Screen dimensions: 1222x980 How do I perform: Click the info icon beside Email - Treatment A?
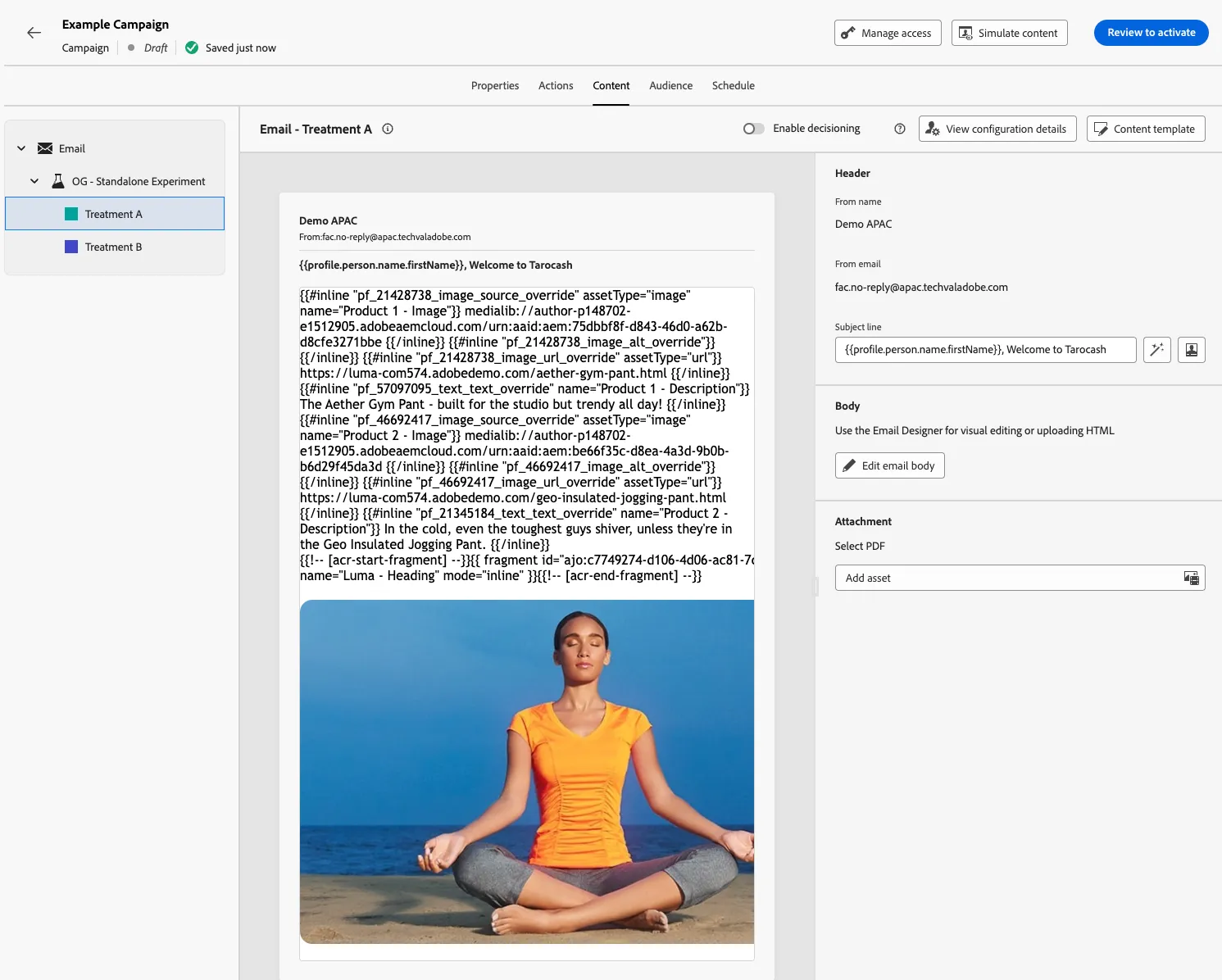(x=388, y=129)
